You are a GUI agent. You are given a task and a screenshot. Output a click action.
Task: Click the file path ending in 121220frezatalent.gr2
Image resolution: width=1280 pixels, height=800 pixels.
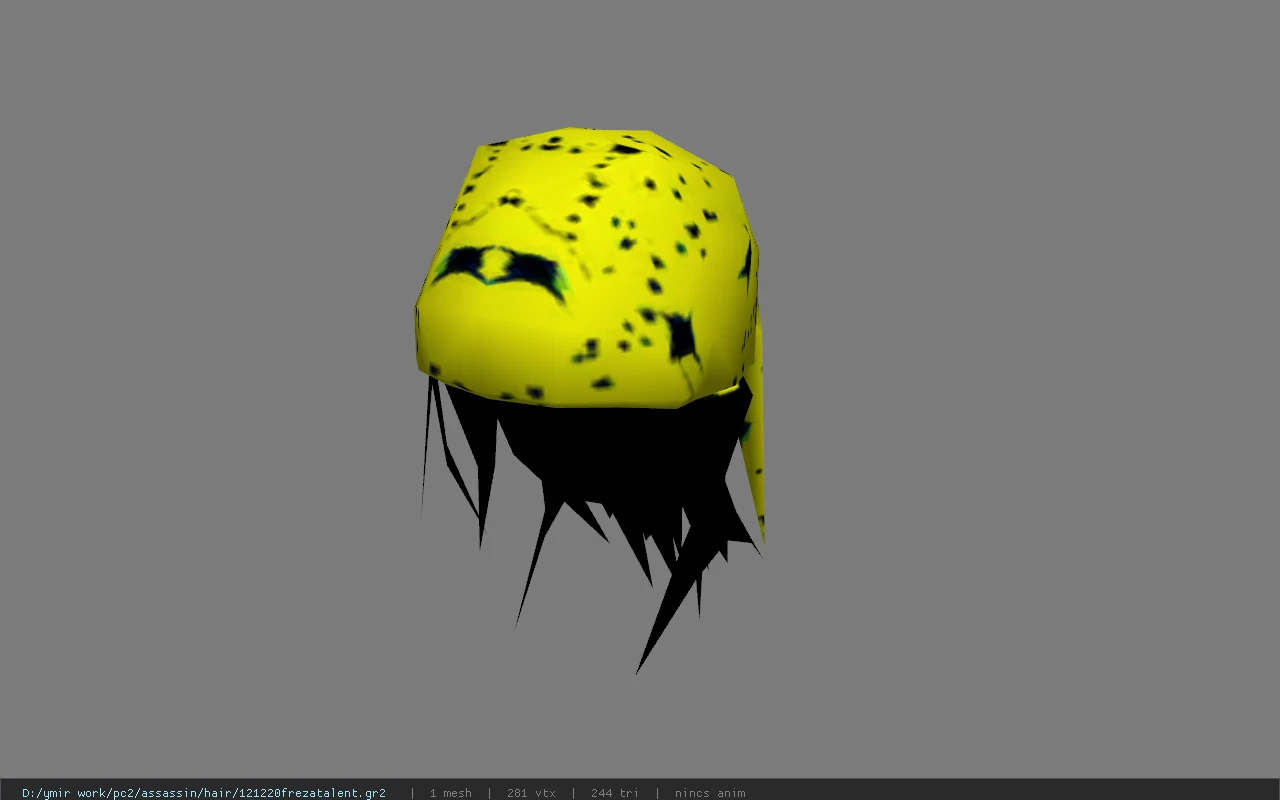click(x=204, y=793)
